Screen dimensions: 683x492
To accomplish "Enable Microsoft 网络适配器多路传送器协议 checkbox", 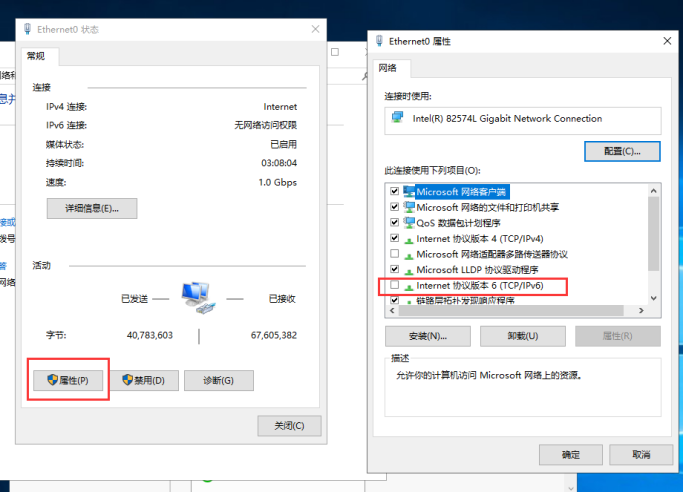I will coord(395,253).
